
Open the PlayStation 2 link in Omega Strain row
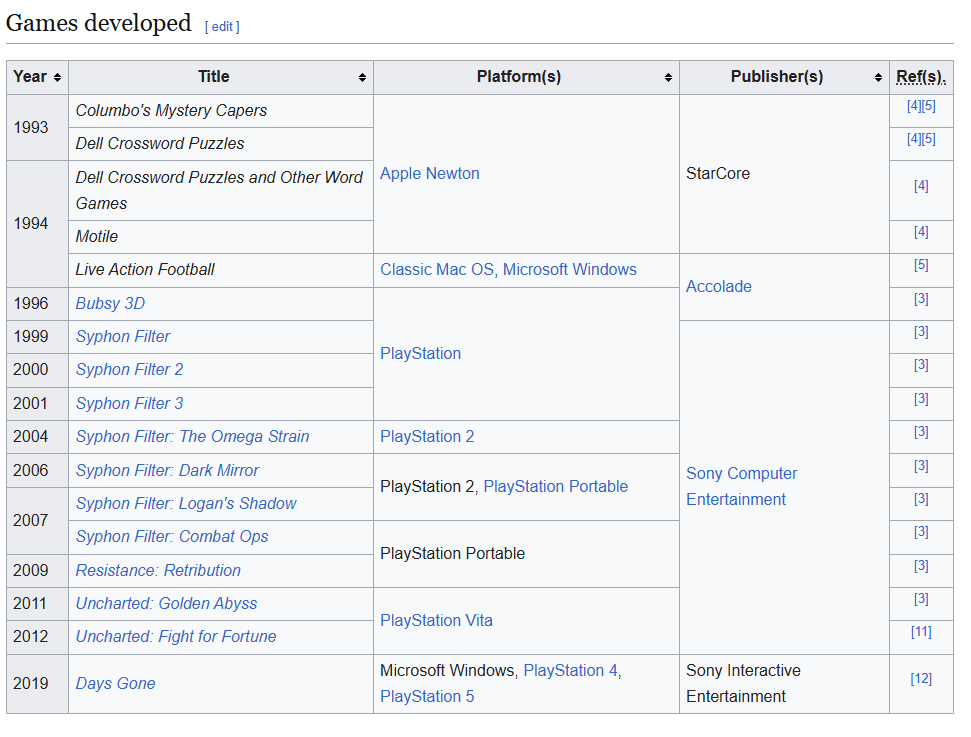[x=427, y=437]
